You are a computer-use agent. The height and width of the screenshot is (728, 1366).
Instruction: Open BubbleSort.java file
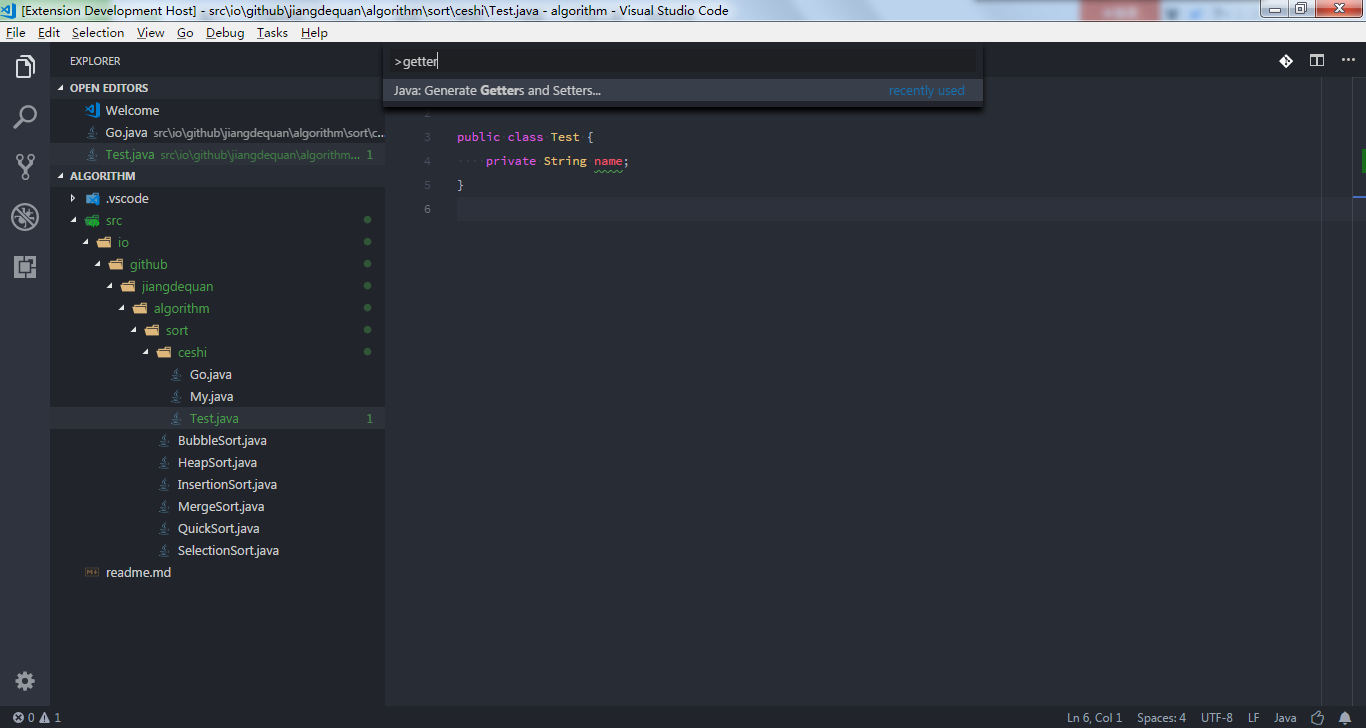[217, 440]
